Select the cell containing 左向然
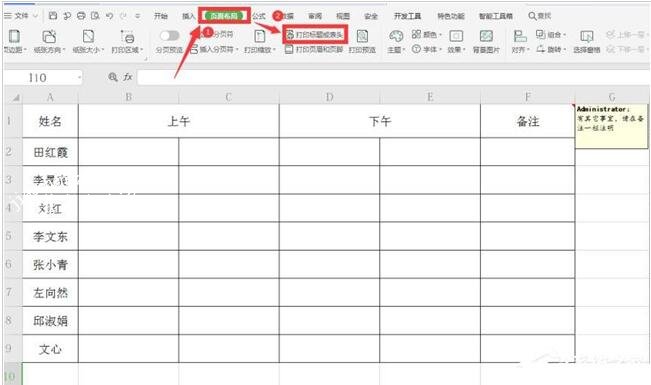The image size is (651, 385). coord(50,293)
